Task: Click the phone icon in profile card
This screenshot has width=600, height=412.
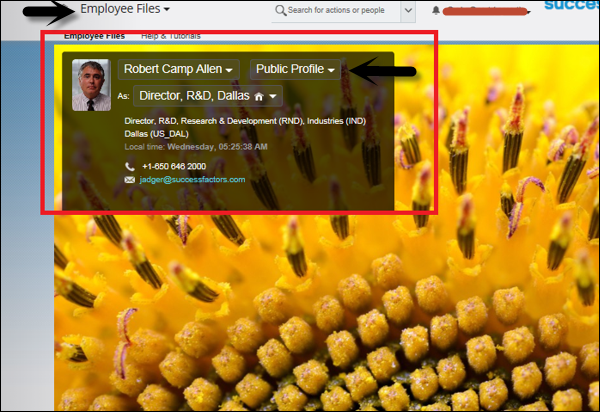Action: pos(129,166)
